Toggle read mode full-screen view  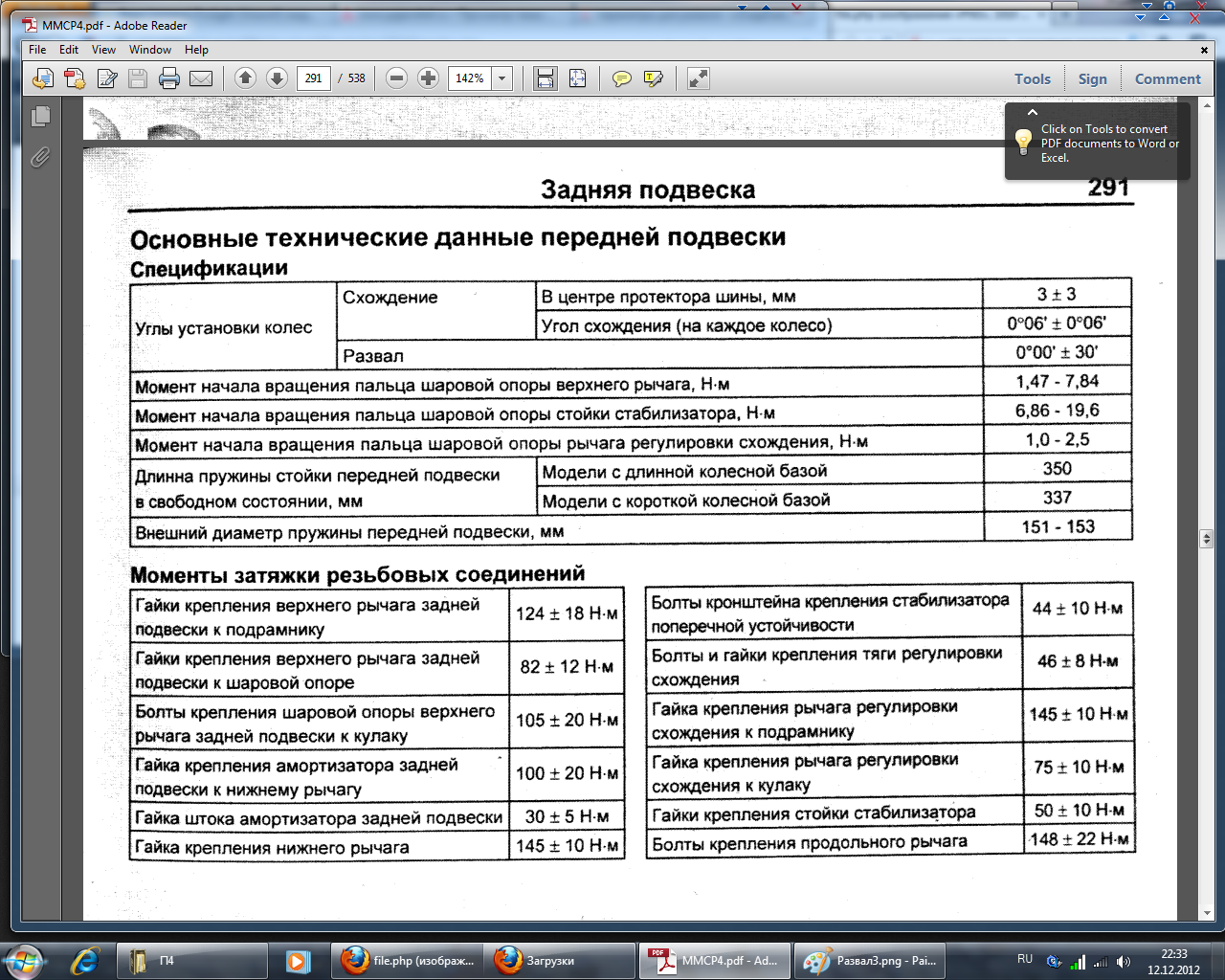click(699, 78)
